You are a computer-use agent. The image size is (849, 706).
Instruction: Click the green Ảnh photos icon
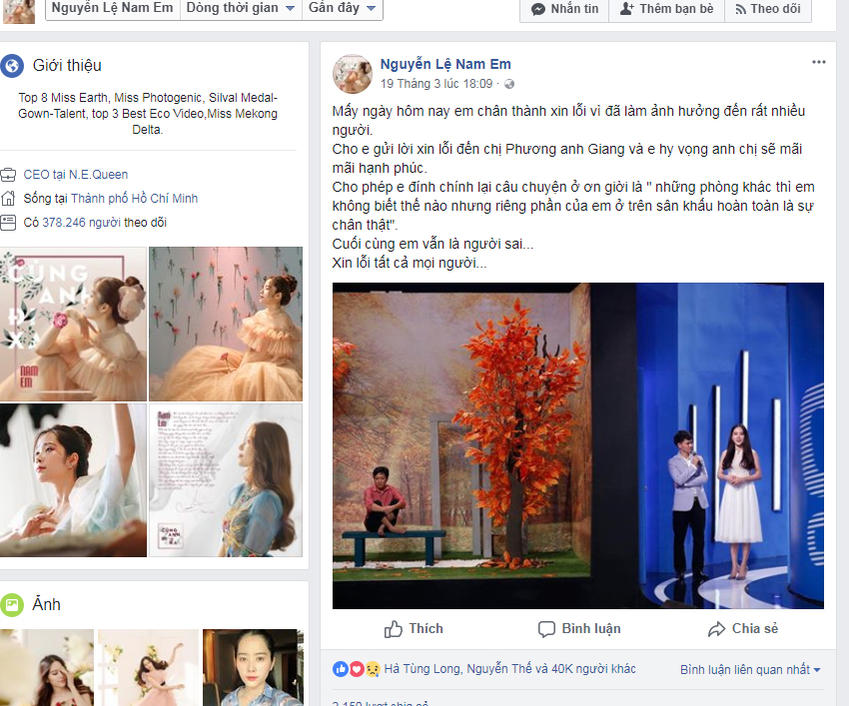(12, 605)
